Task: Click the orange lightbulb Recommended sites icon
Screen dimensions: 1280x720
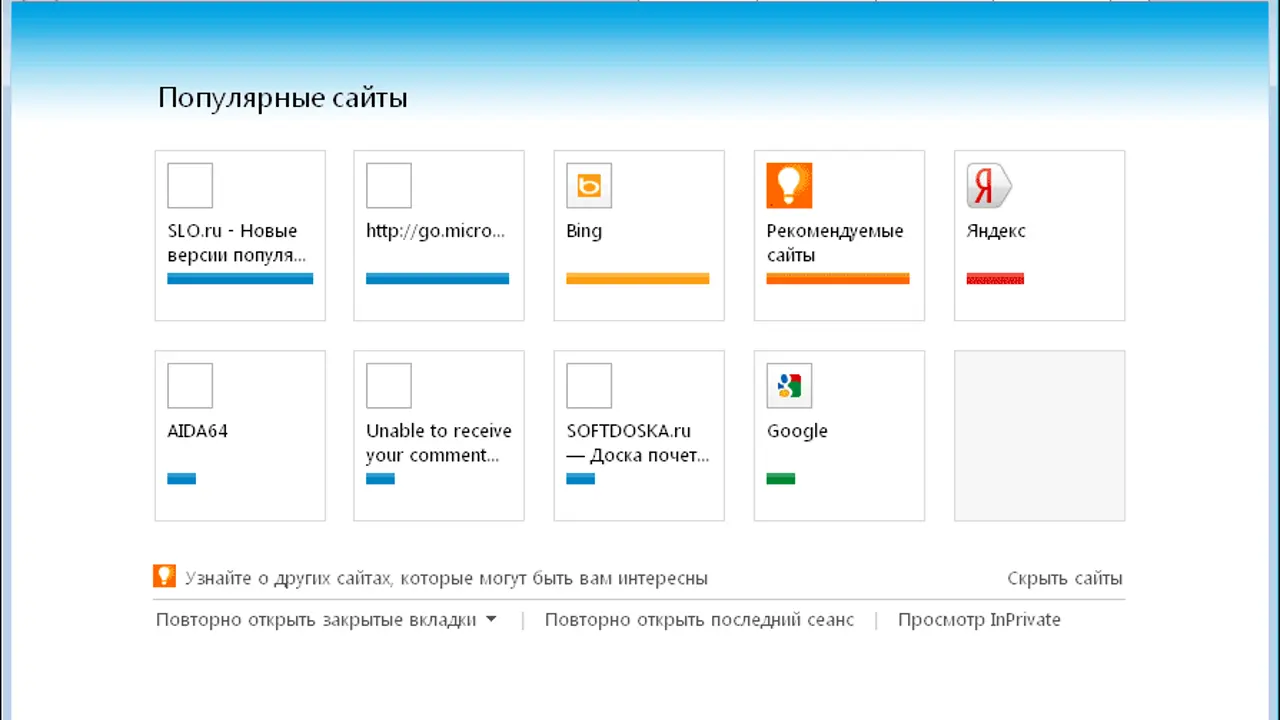Action: point(789,186)
